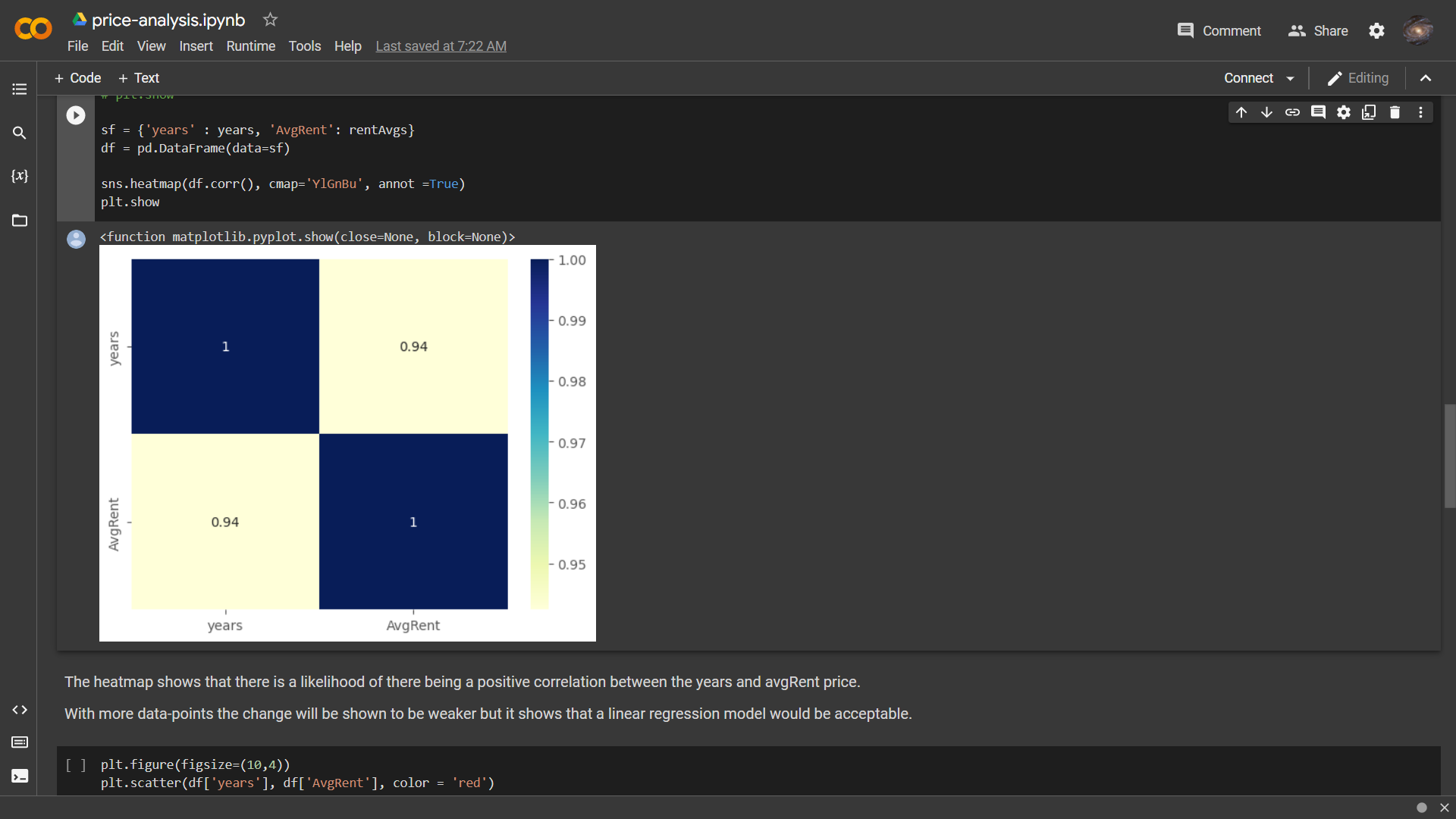Add a new Code cell

77,78
